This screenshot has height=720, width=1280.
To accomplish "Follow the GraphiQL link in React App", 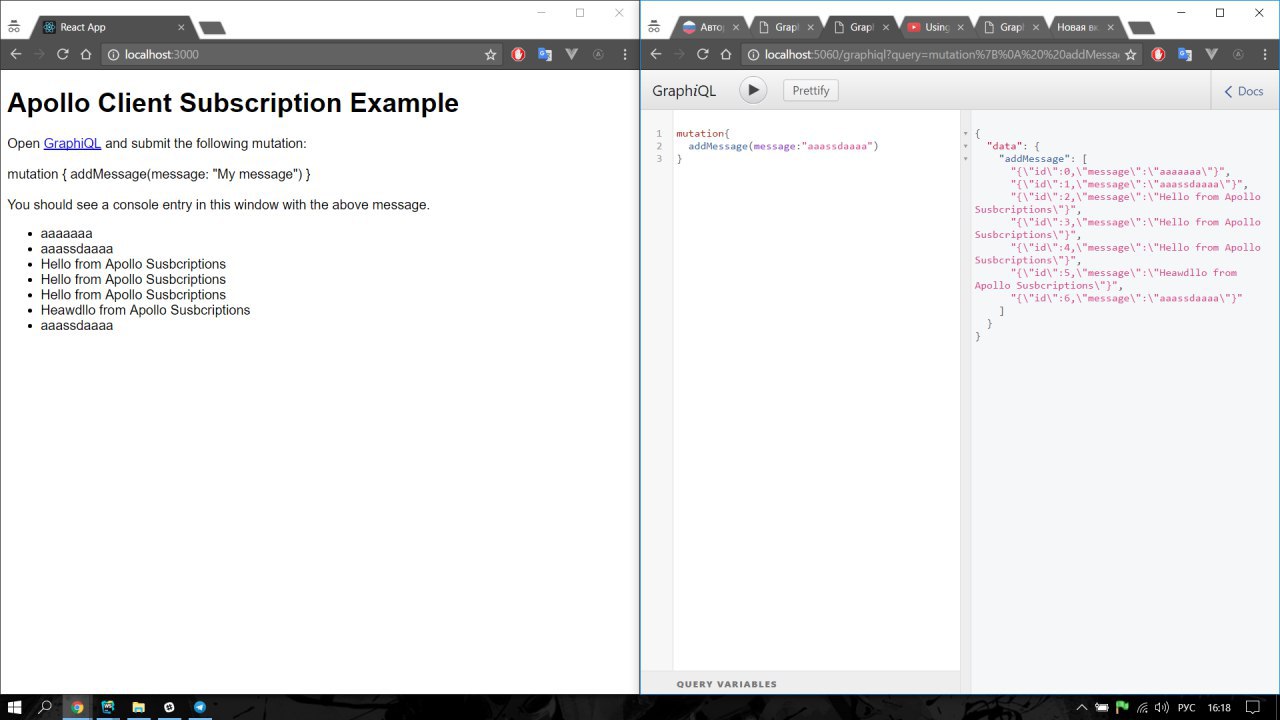I will coord(72,143).
